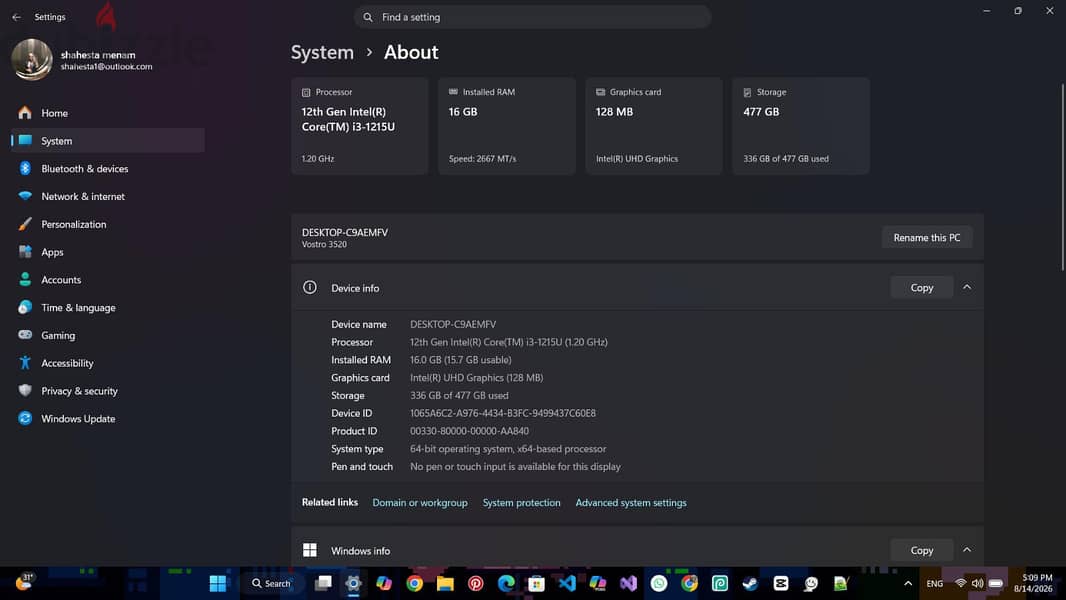
Task: Click Rename this PC button
Action: [x=927, y=238]
